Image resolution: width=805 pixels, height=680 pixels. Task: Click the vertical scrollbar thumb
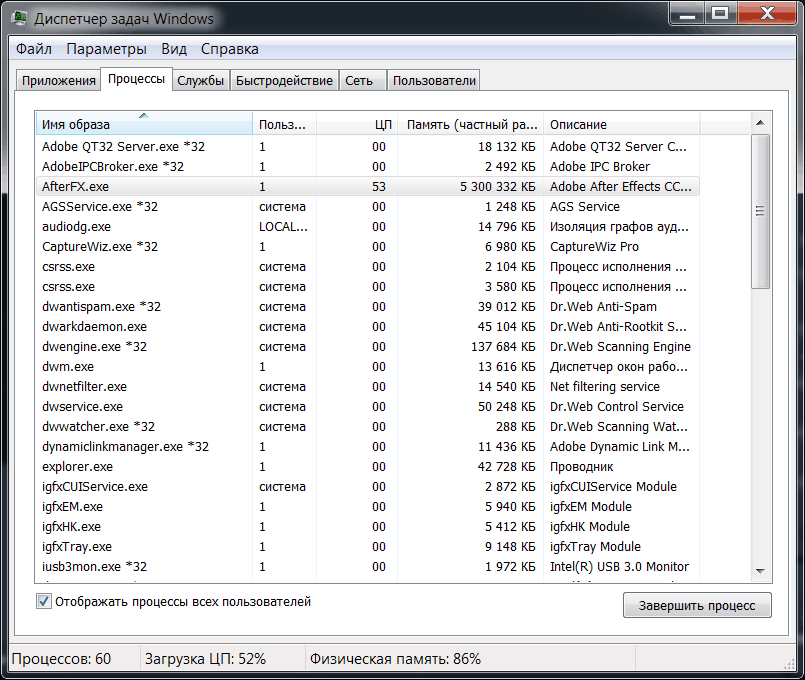(x=760, y=211)
